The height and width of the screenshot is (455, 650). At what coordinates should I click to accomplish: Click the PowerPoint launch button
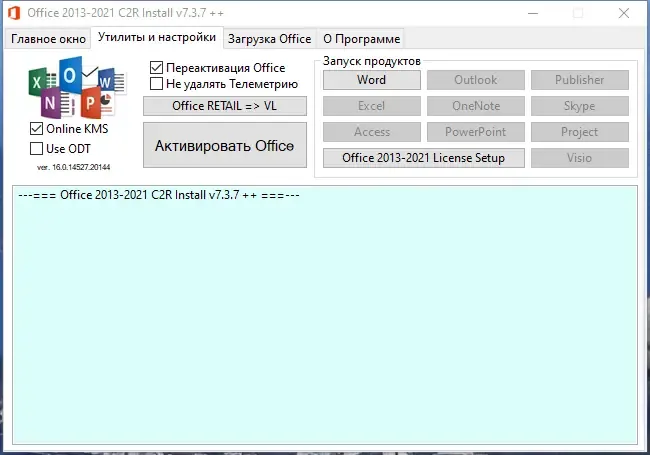[x=475, y=132]
